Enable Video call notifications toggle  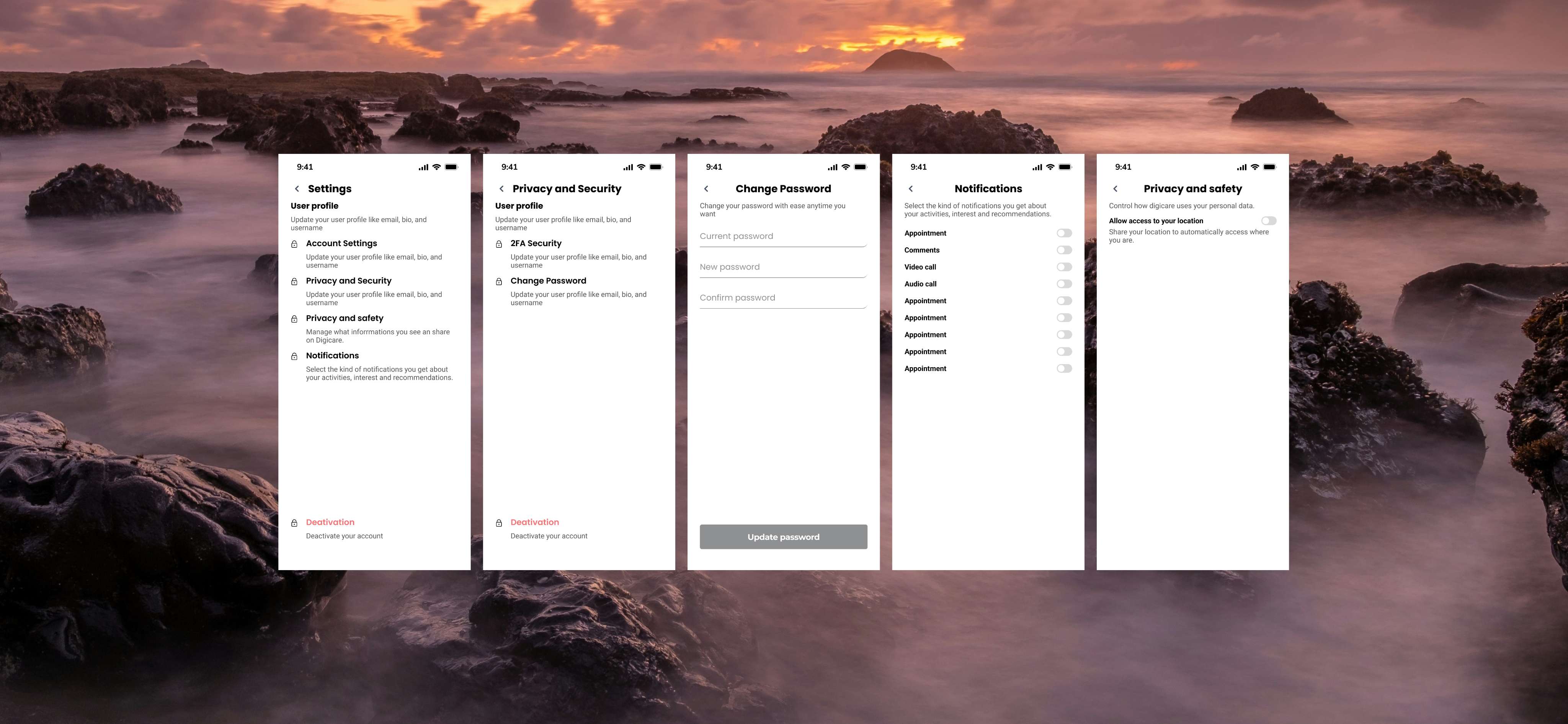tap(1064, 267)
